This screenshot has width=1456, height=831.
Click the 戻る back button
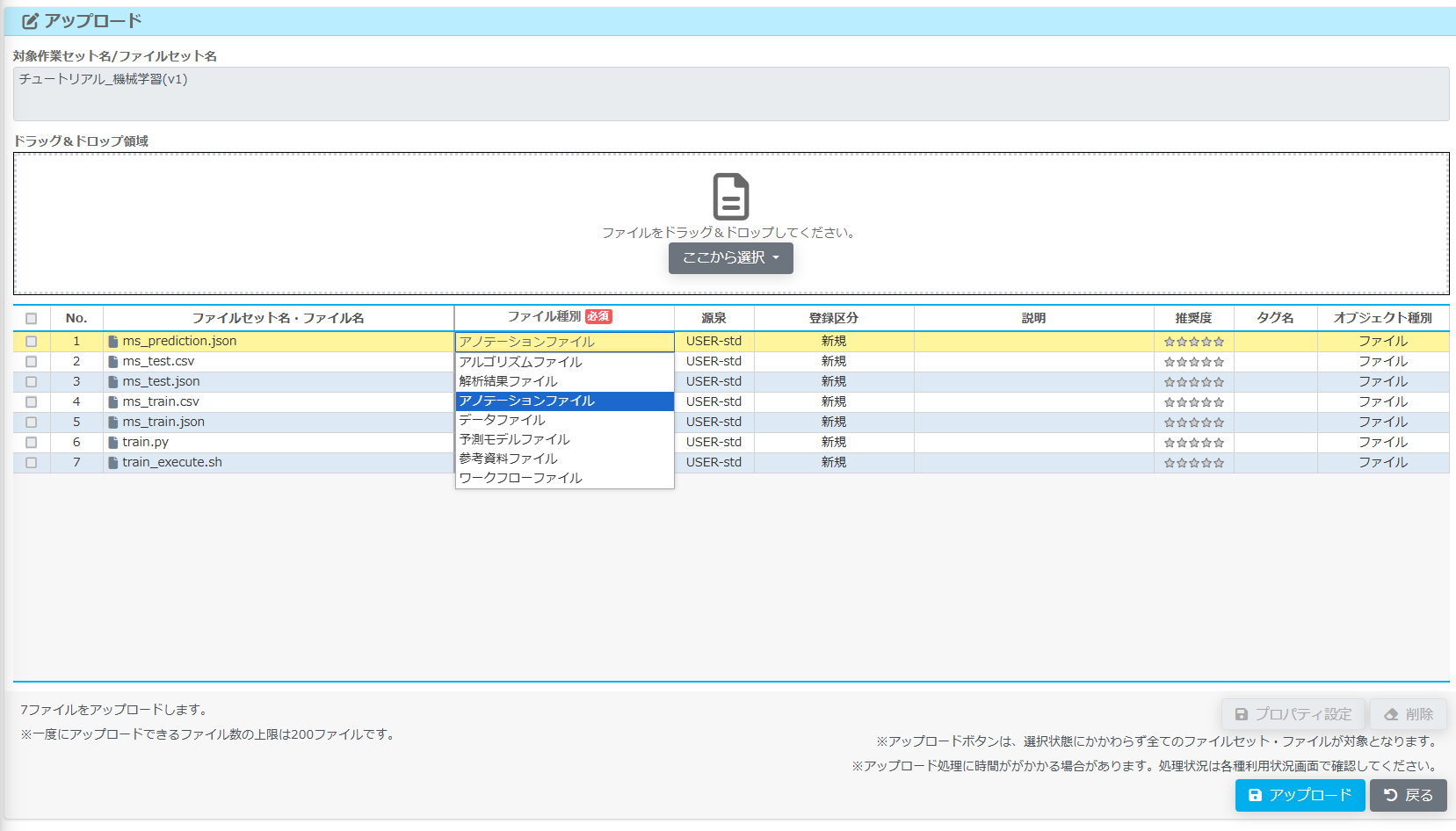1408,795
